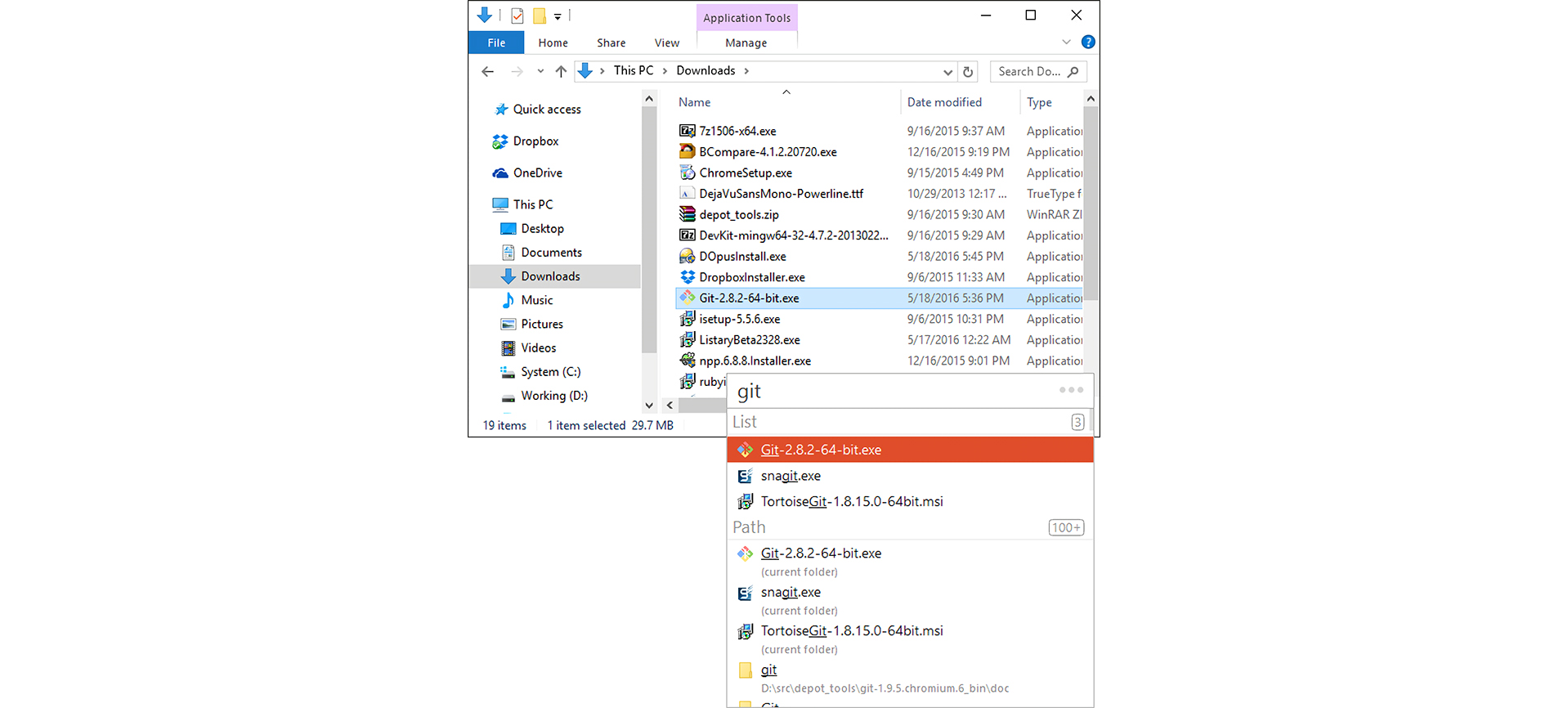This screenshot has width=1568, height=708.
Task: Click the DejaVuSansMono-Powerline.ttf font icon
Action: (x=688, y=194)
